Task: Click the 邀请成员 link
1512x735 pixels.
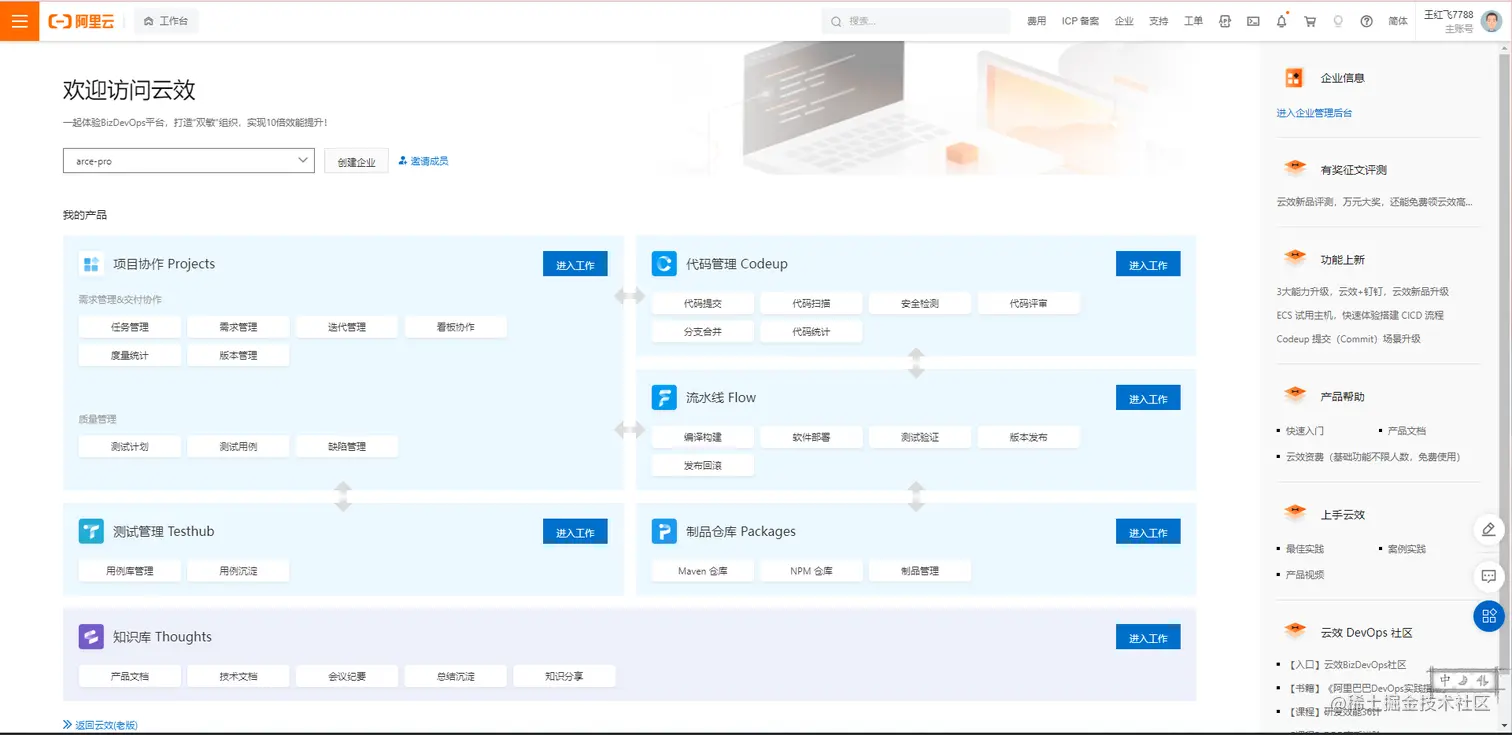Action: click(x=423, y=161)
